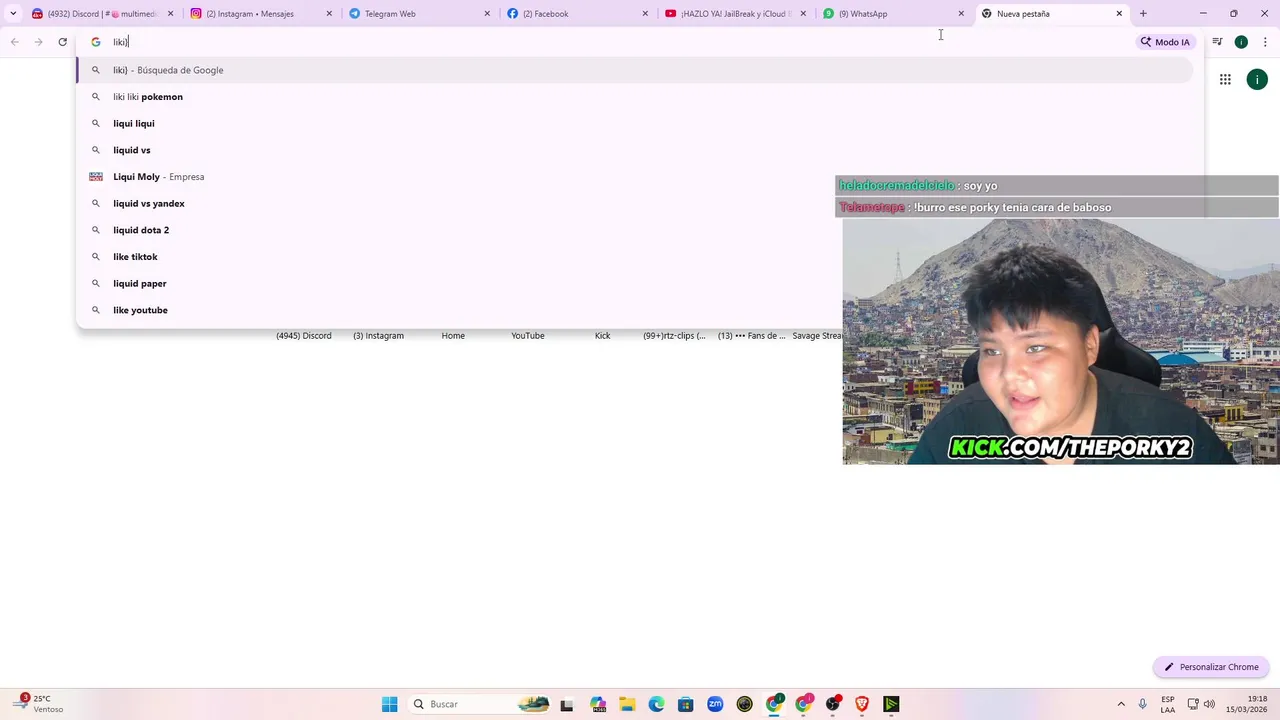Open Task View from the taskbar

tap(567, 704)
